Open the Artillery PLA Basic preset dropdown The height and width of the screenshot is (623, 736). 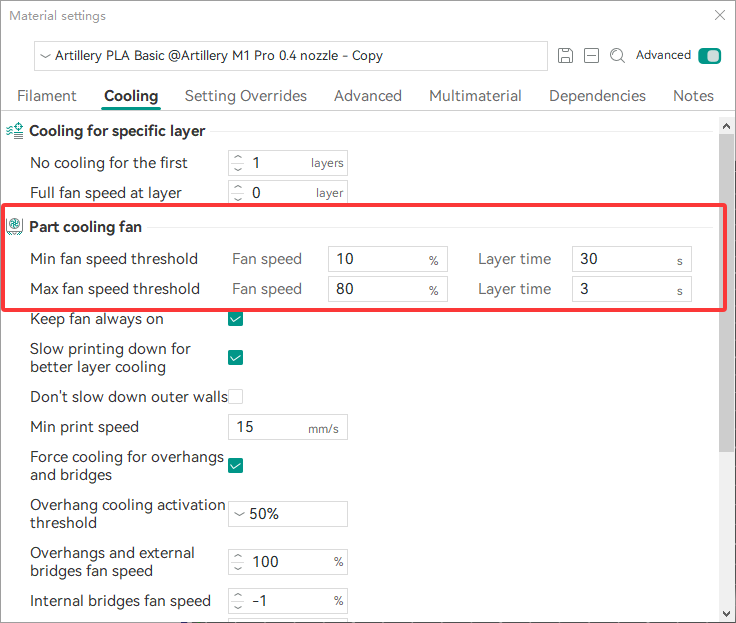click(290, 56)
